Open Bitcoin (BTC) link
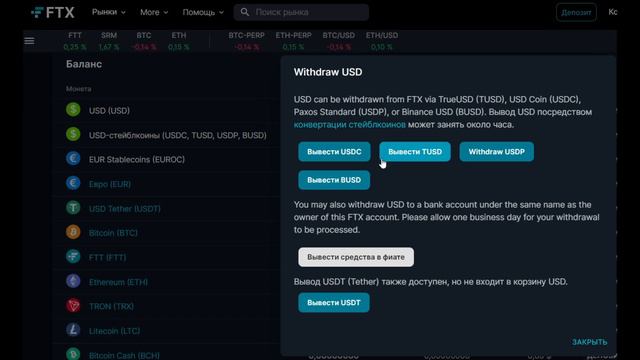Screen dimensions: 640x360 [113, 233]
